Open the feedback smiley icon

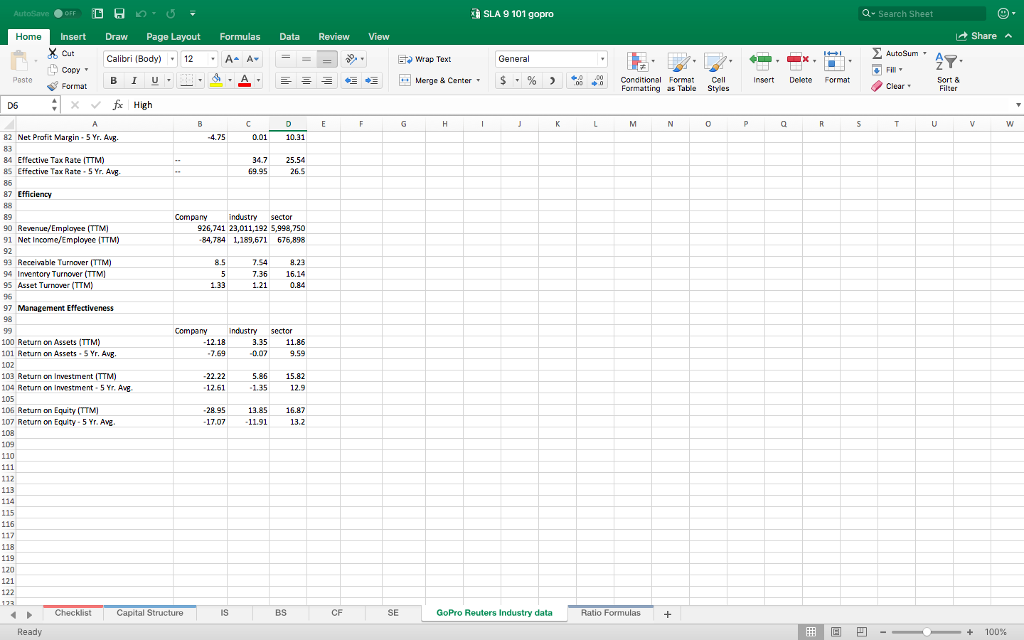pos(1003,13)
